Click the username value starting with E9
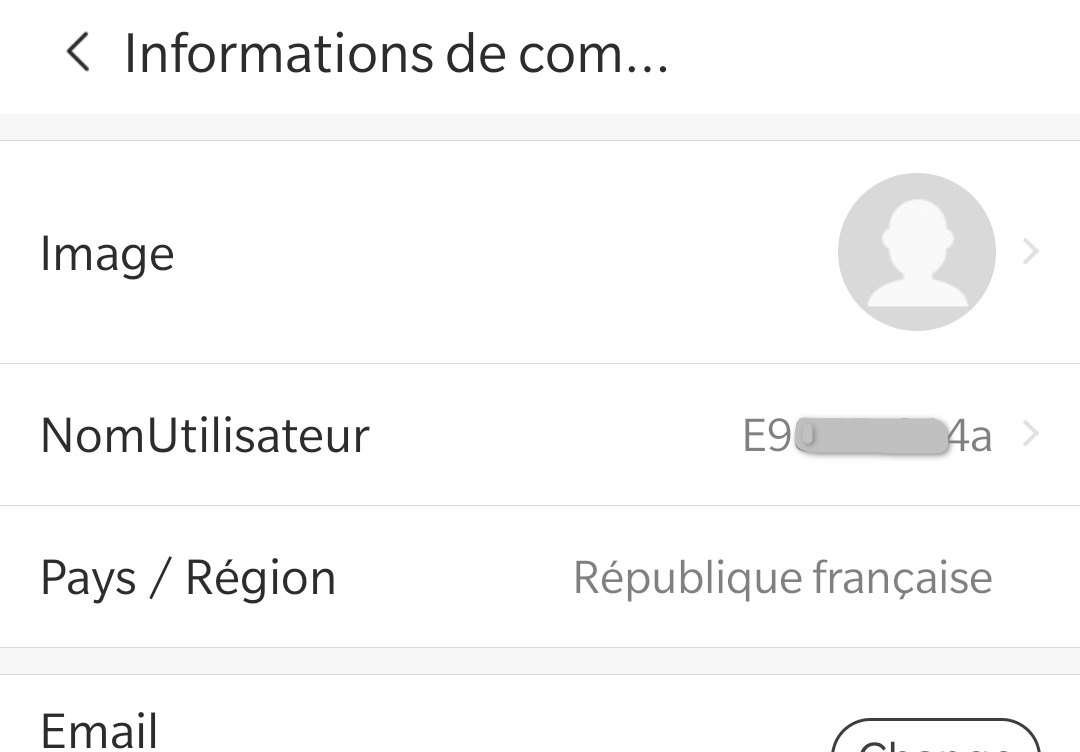The image size is (1080, 752). (768, 436)
